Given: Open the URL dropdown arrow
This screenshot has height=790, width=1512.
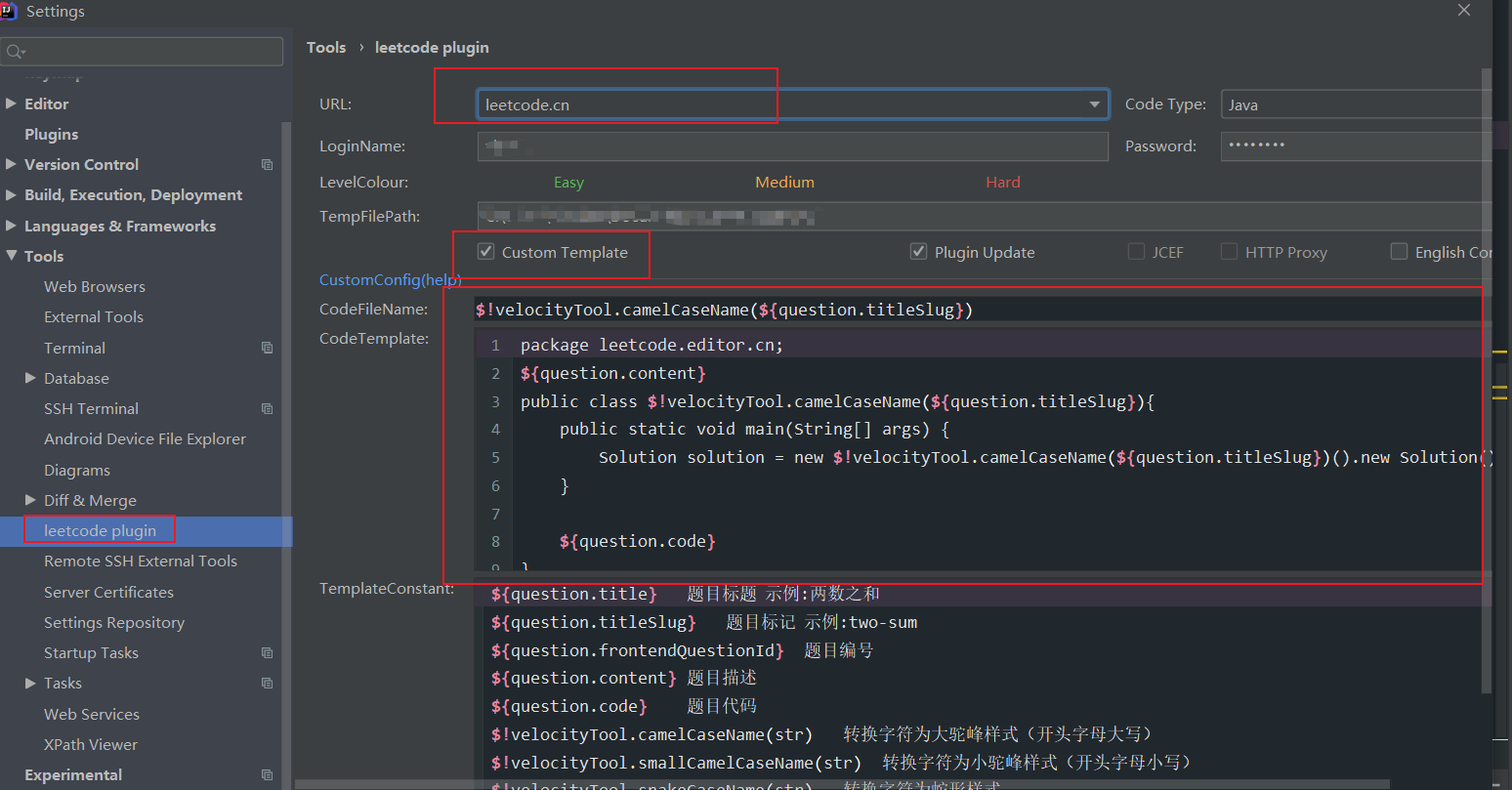Looking at the screenshot, I should (x=1094, y=104).
